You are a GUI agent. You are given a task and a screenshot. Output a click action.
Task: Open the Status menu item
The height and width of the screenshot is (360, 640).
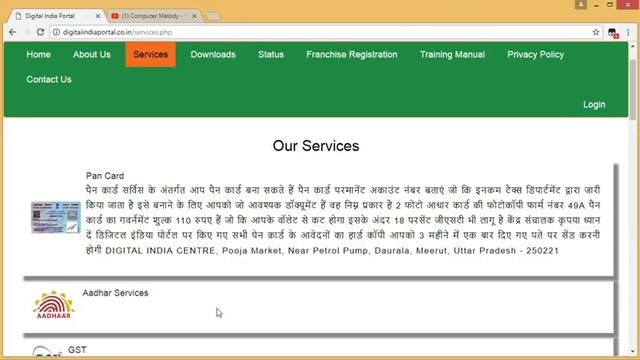click(271, 55)
